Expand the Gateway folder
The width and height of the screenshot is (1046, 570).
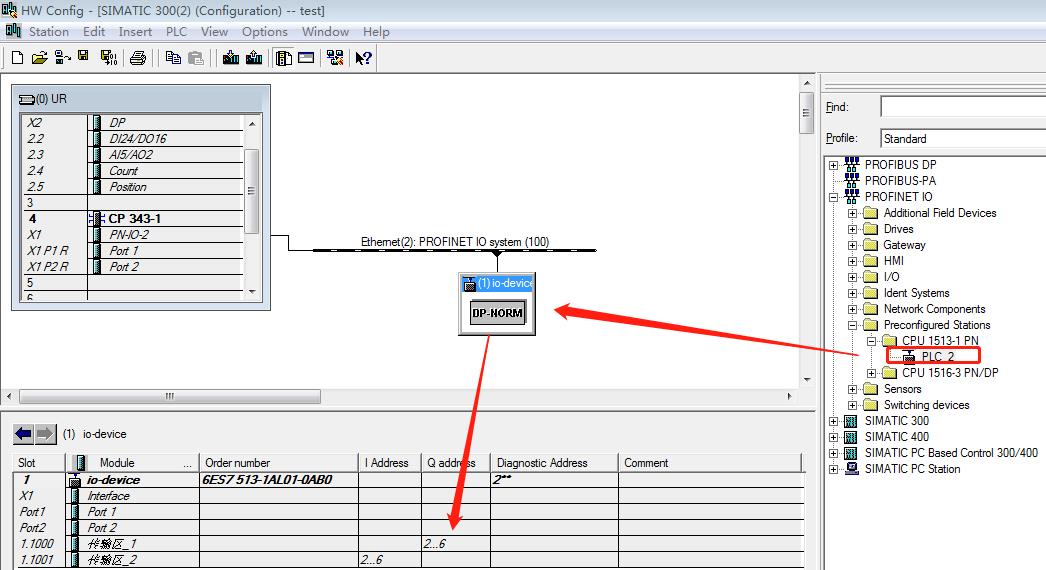852,245
